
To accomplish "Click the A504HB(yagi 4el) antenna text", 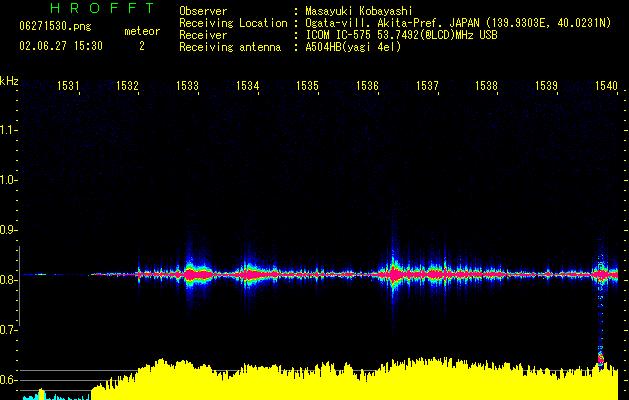I will coord(353,47).
